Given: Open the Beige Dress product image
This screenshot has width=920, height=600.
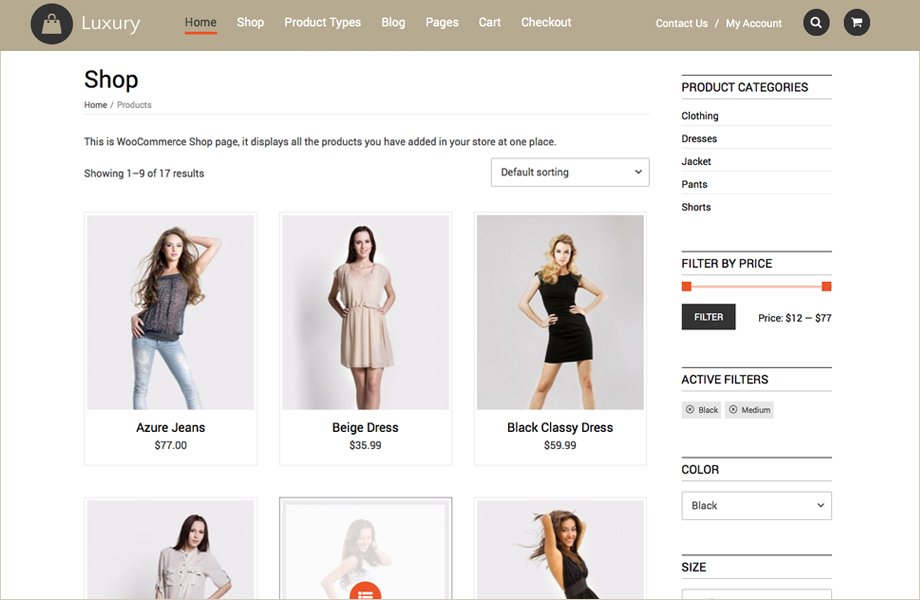Looking at the screenshot, I should coord(366,312).
